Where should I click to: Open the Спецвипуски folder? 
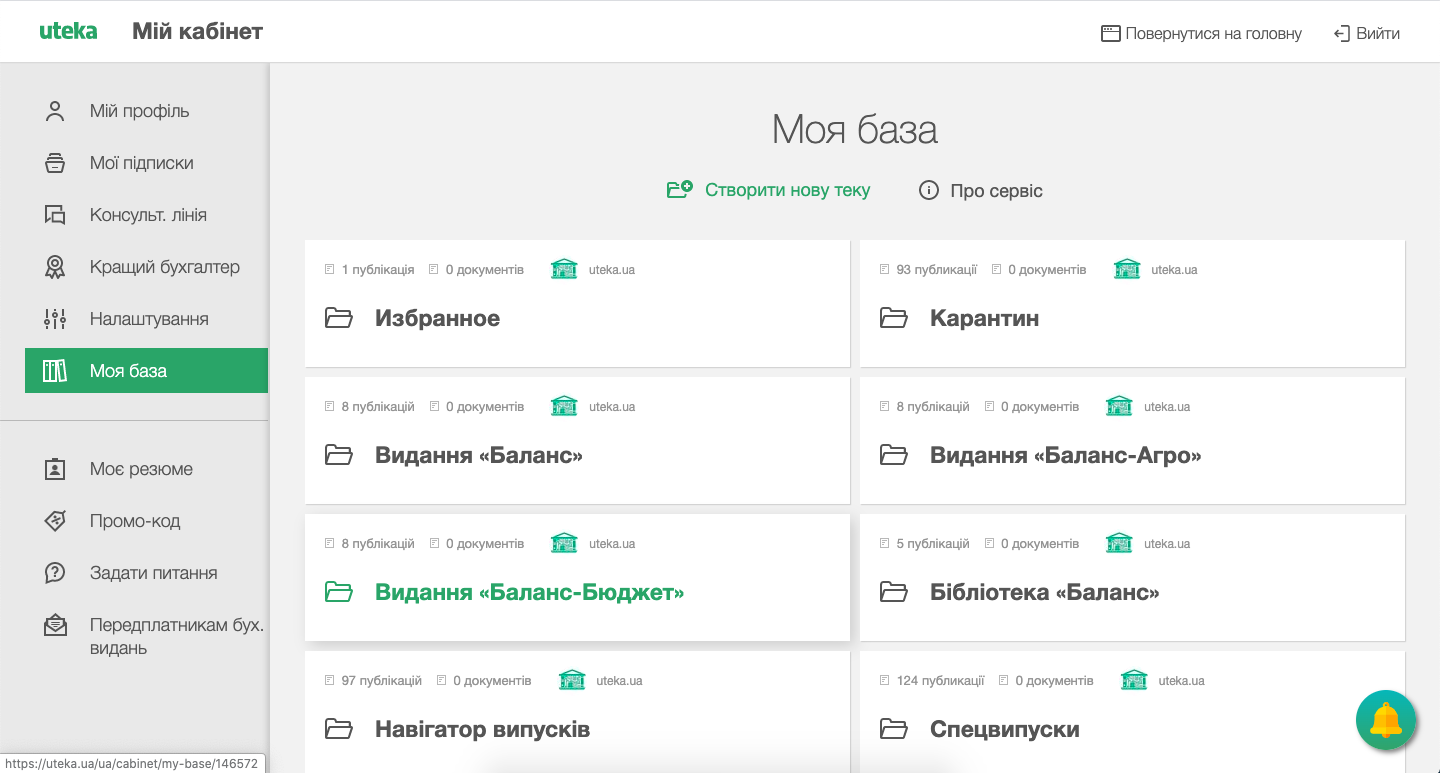pyautogui.click(x=1003, y=729)
